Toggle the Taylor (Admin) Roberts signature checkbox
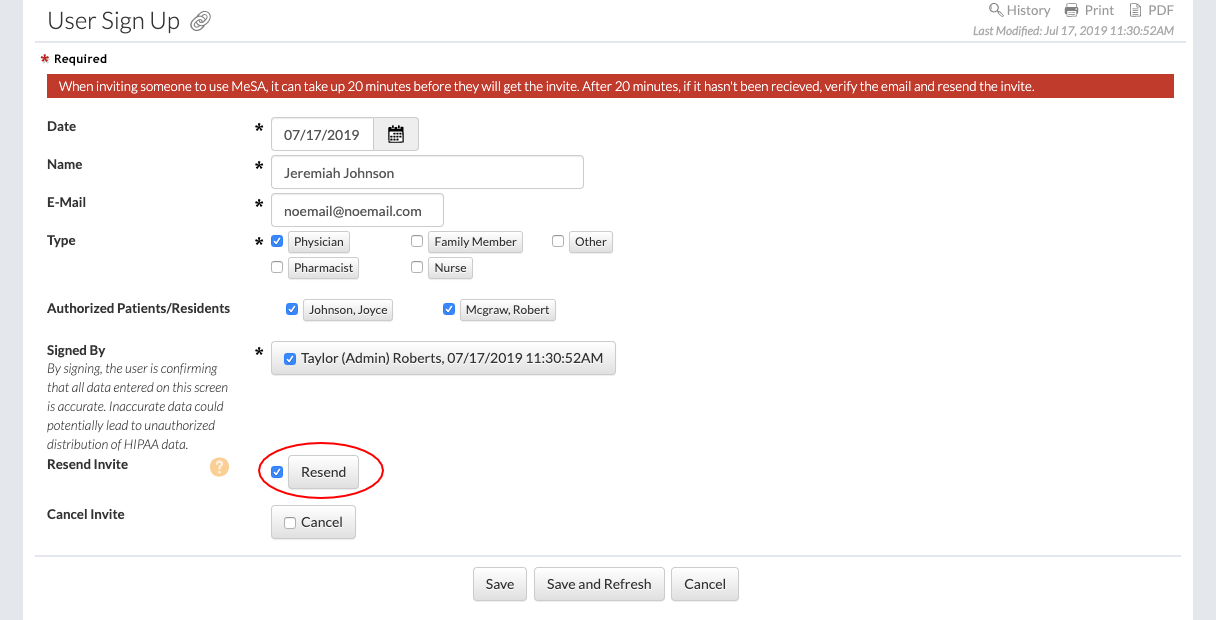Screen dimensions: 1216x620 click(x=289, y=359)
